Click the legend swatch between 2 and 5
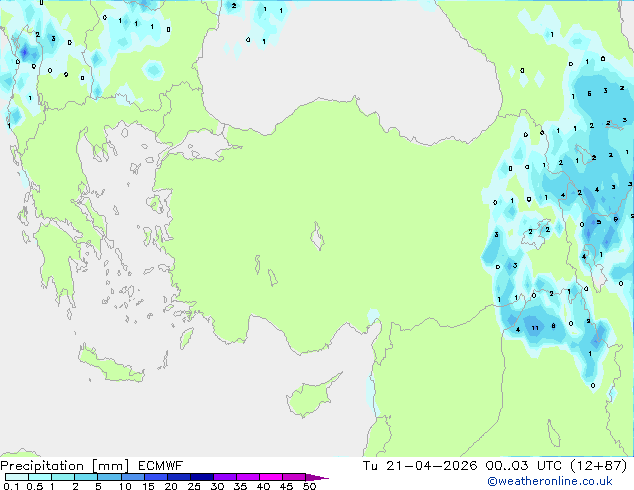The image size is (634, 490). pos(86,477)
